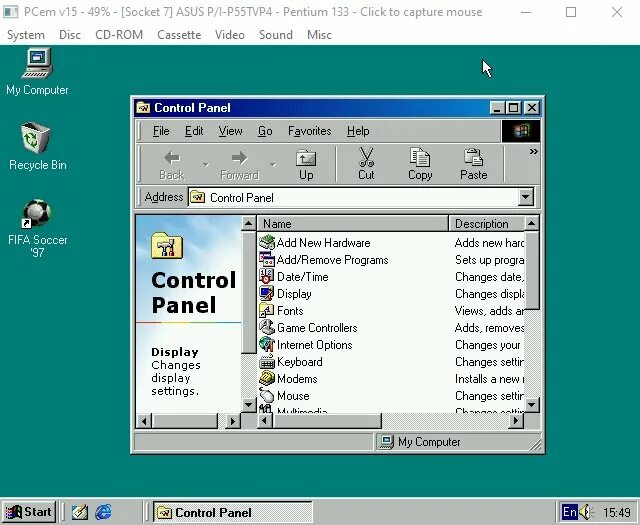Click the Windows logo throbber in Control Panel

click(x=521, y=131)
